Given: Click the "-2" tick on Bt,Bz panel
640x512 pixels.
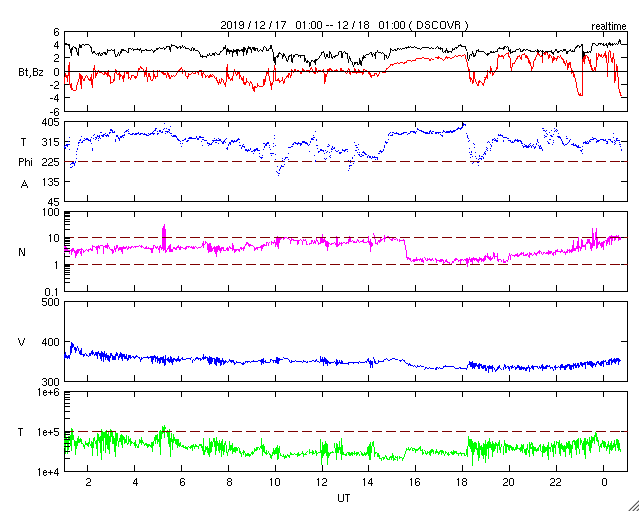Looking at the screenshot, I should [54, 85].
